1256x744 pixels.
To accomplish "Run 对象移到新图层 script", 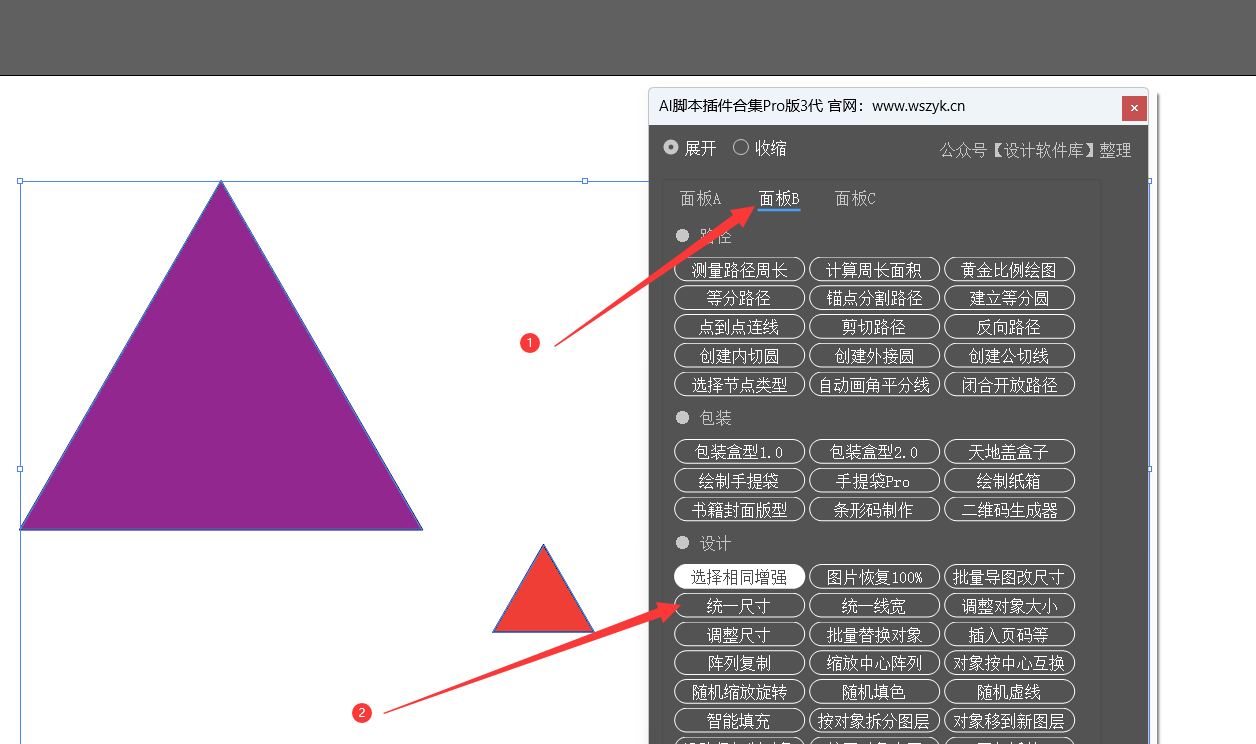I will click(1009, 721).
